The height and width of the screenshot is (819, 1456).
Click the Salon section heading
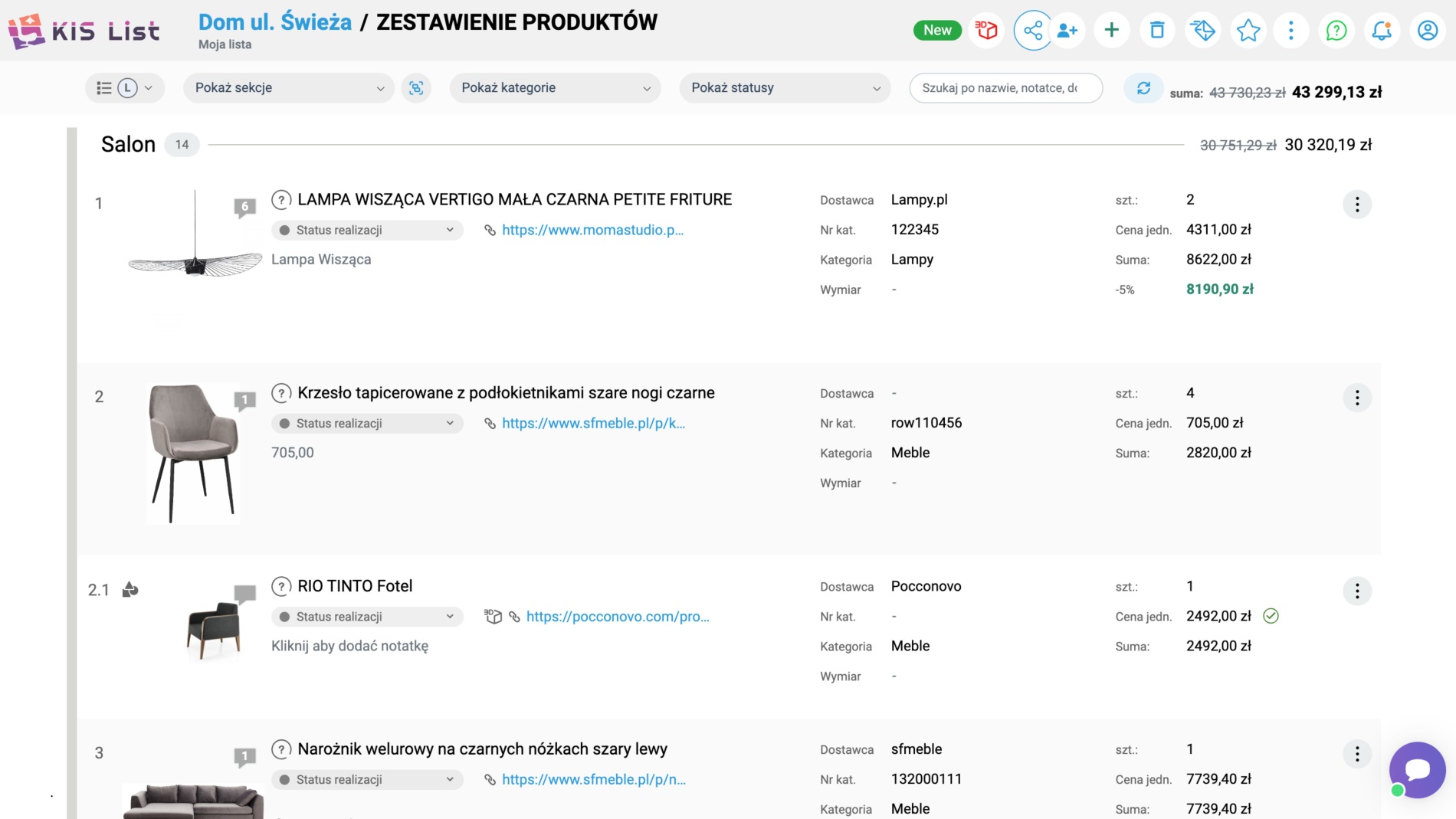pyautogui.click(x=128, y=145)
